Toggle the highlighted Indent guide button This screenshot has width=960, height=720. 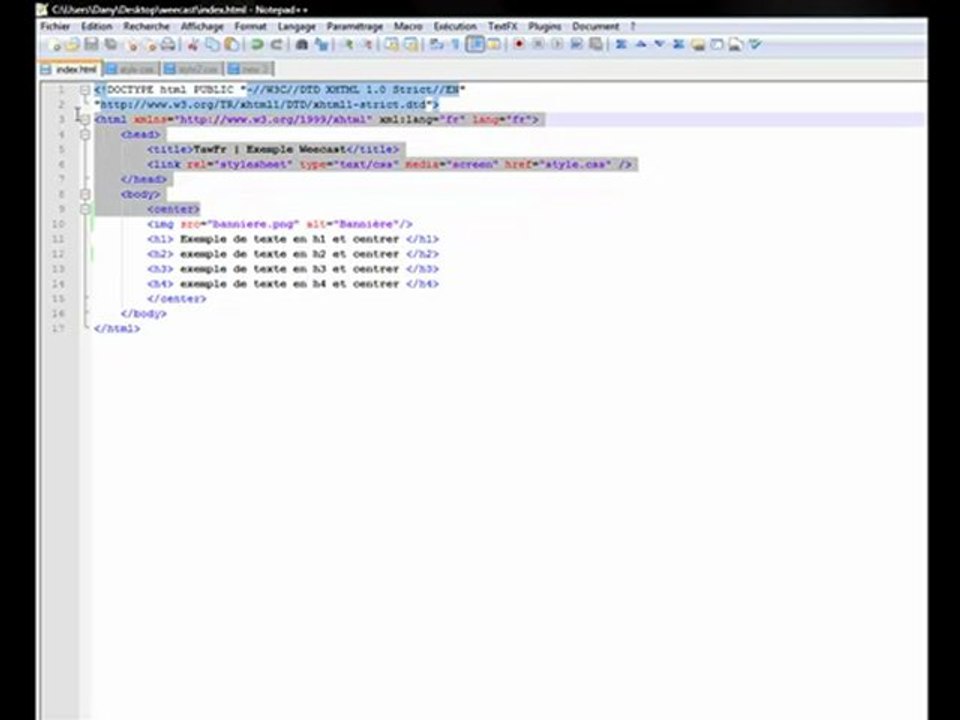pyautogui.click(x=475, y=45)
